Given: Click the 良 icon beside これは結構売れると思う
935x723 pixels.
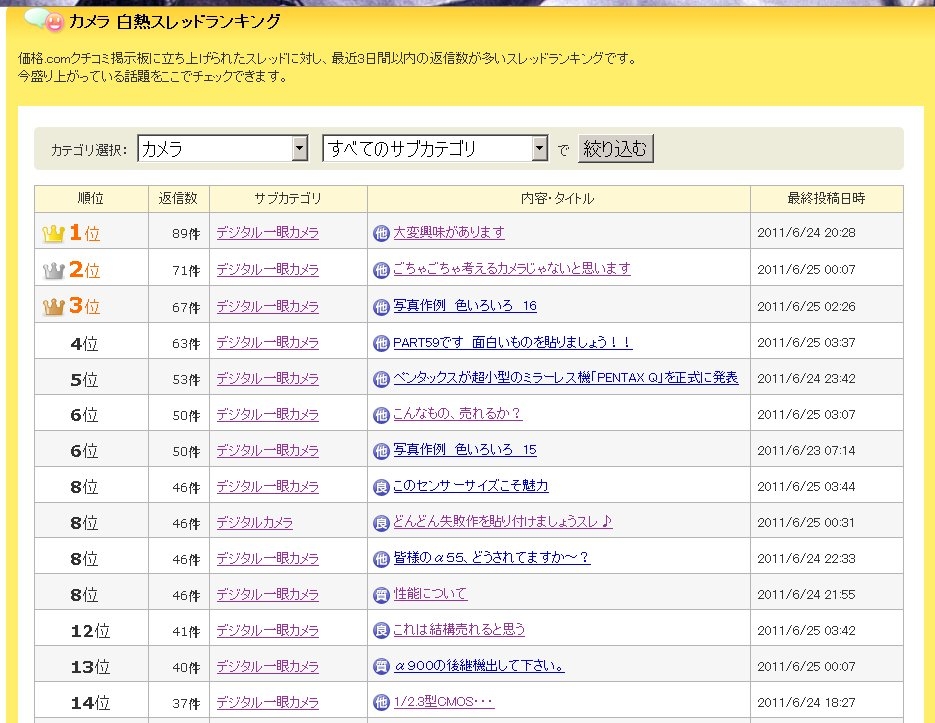Looking at the screenshot, I should [x=381, y=630].
